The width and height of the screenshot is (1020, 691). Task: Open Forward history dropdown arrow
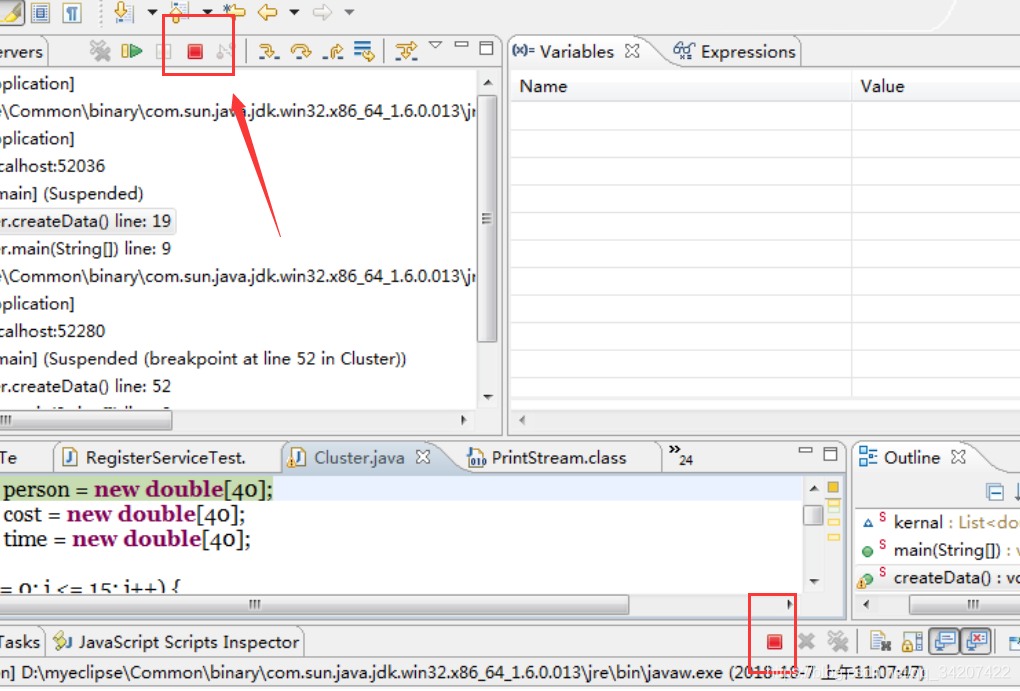pos(349,12)
